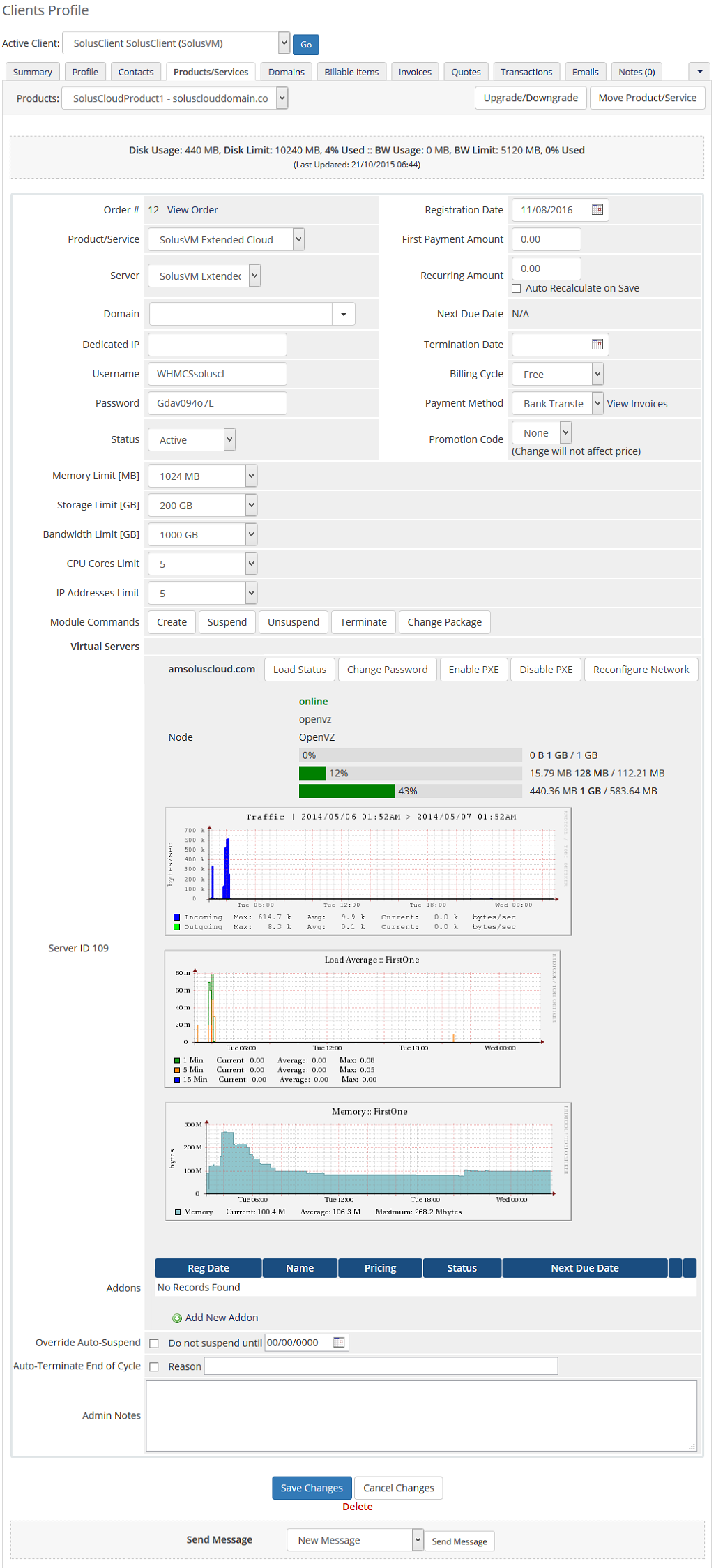Click the Go button
The image size is (716, 1568).
pos(306,44)
